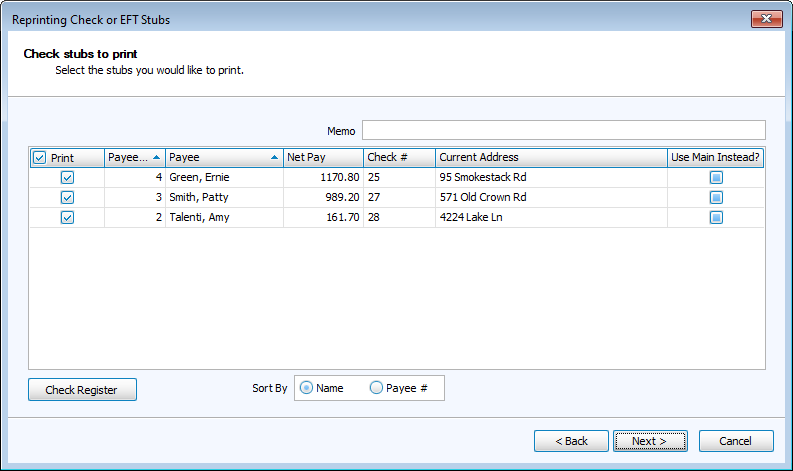793x471 pixels.
Task: Select the Payee # sort radio button
Action: (x=376, y=388)
